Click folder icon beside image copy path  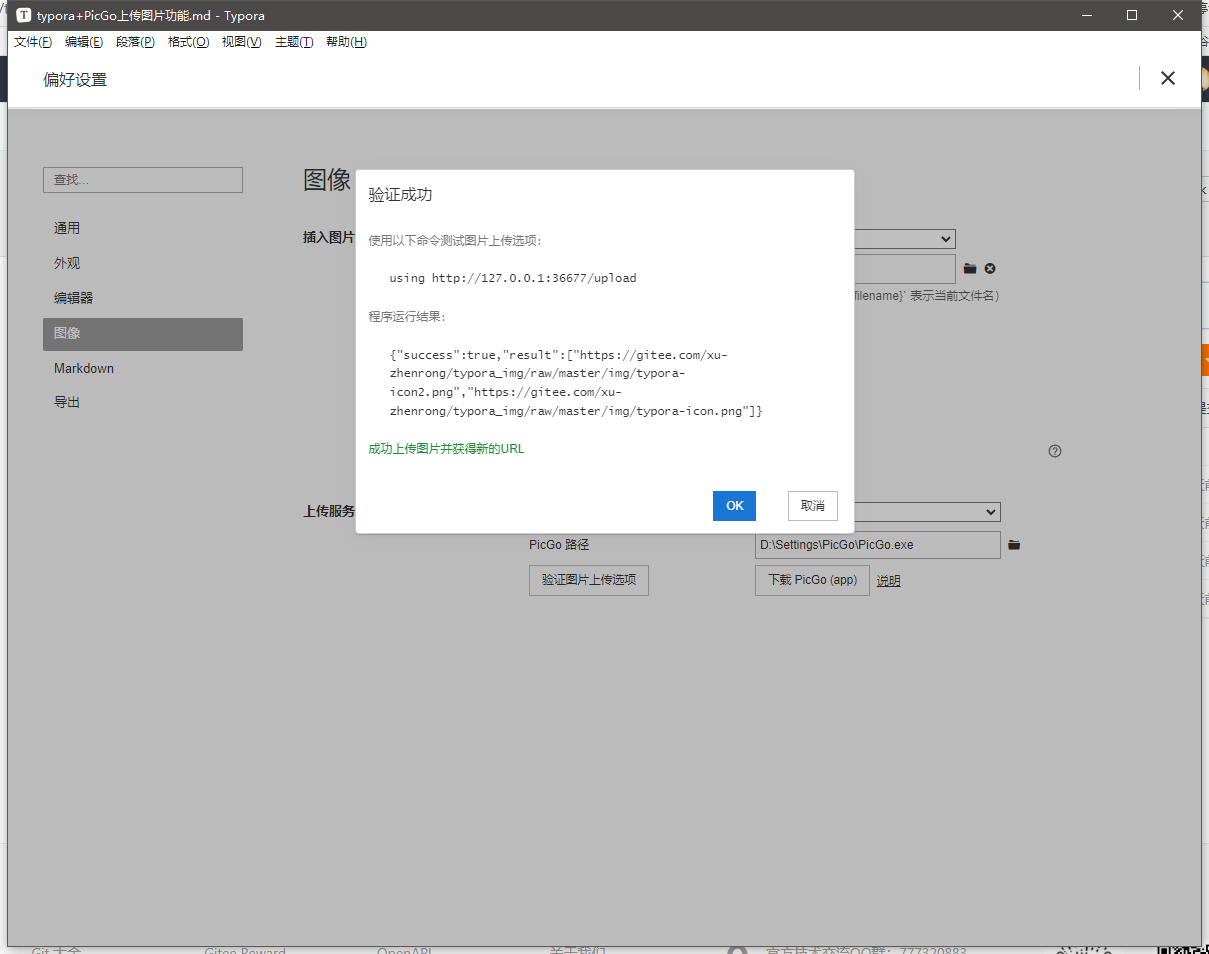(970, 268)
